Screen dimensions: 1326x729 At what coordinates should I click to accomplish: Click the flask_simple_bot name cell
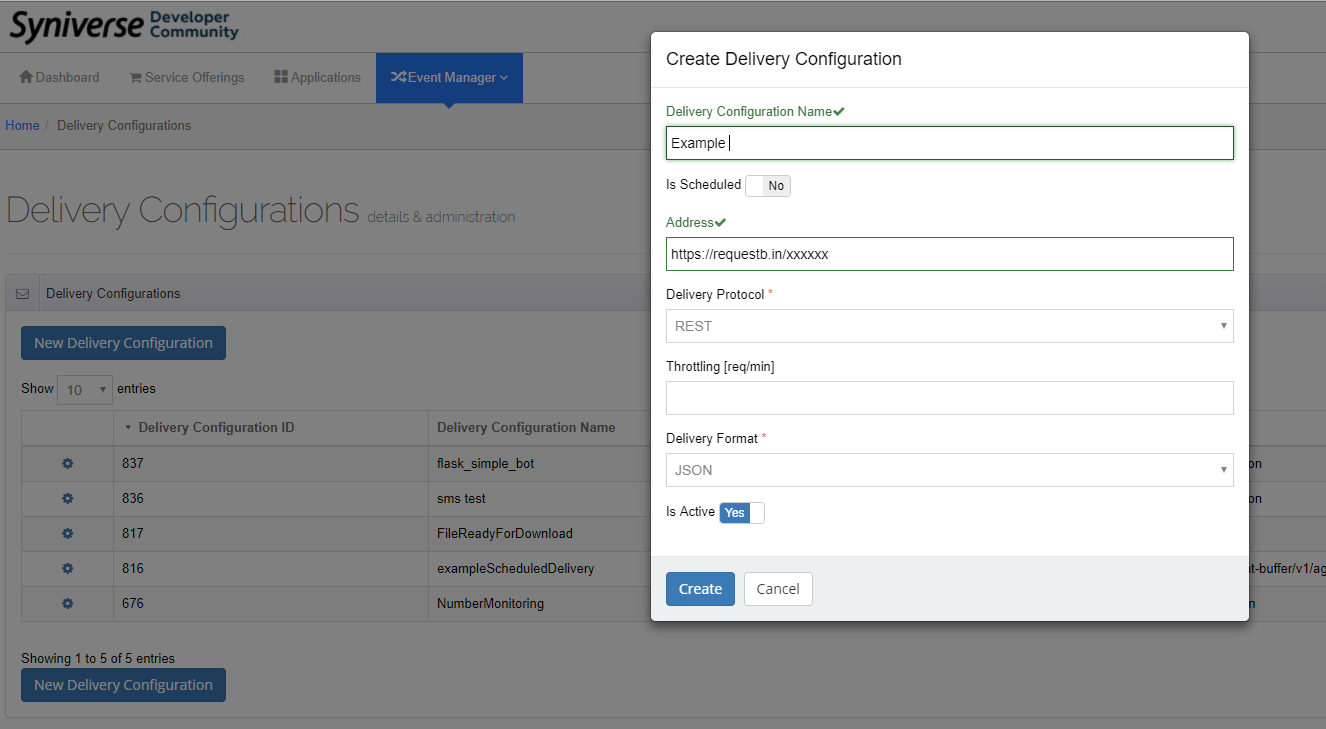pyautogui.click(x=485, y=464)
